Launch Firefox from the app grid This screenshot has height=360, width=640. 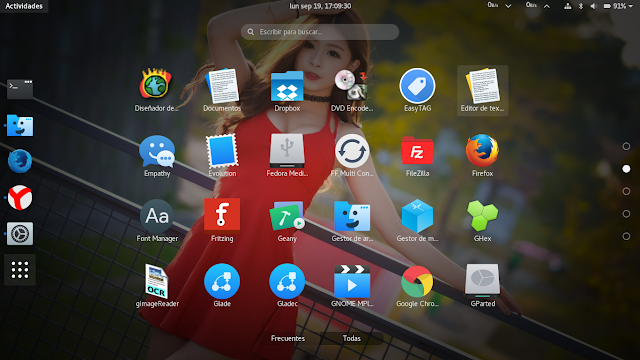point(482,151)
